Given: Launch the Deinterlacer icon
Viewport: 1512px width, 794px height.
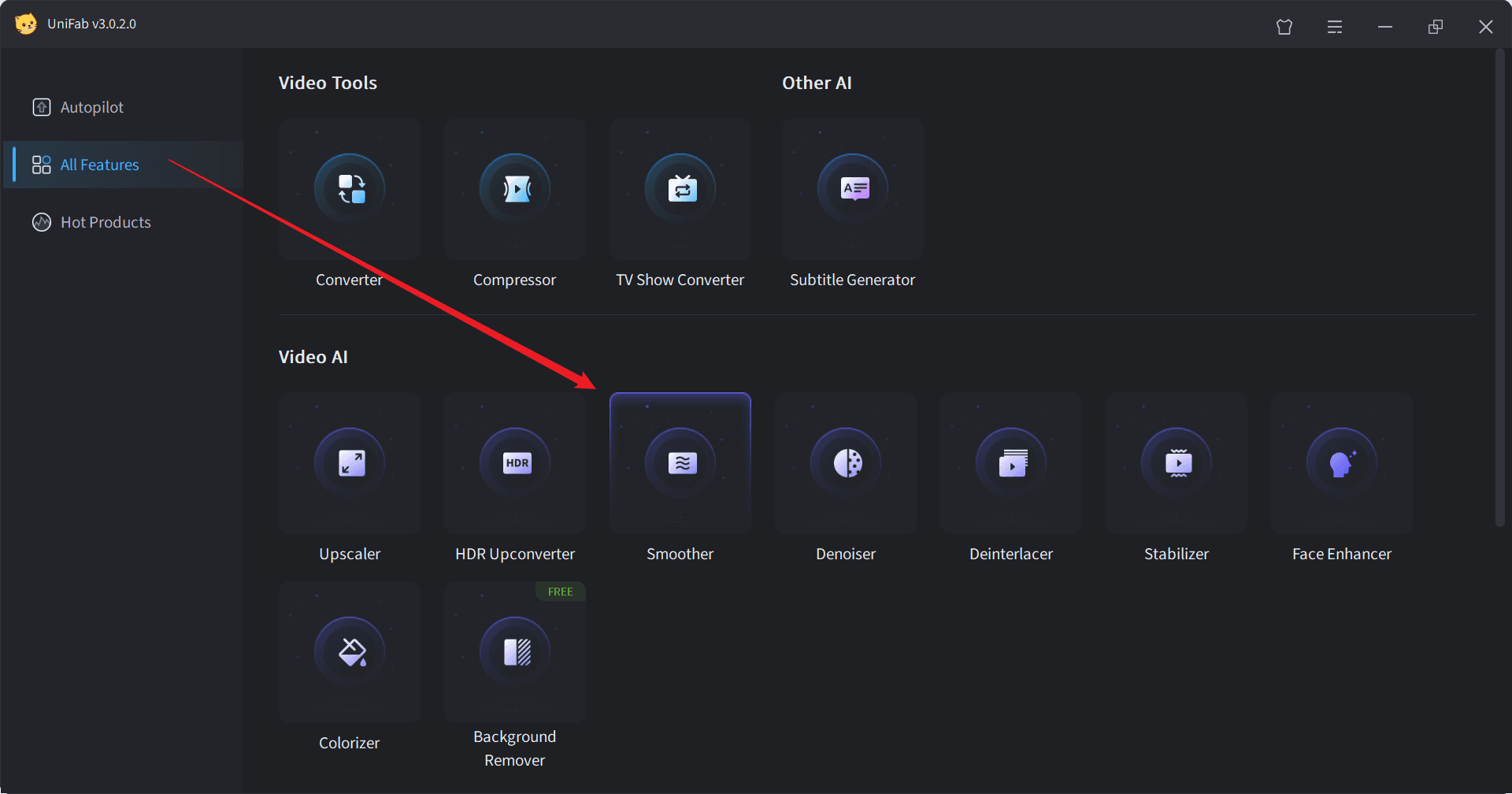Looking at the screenshot, I should (1011, 463).
